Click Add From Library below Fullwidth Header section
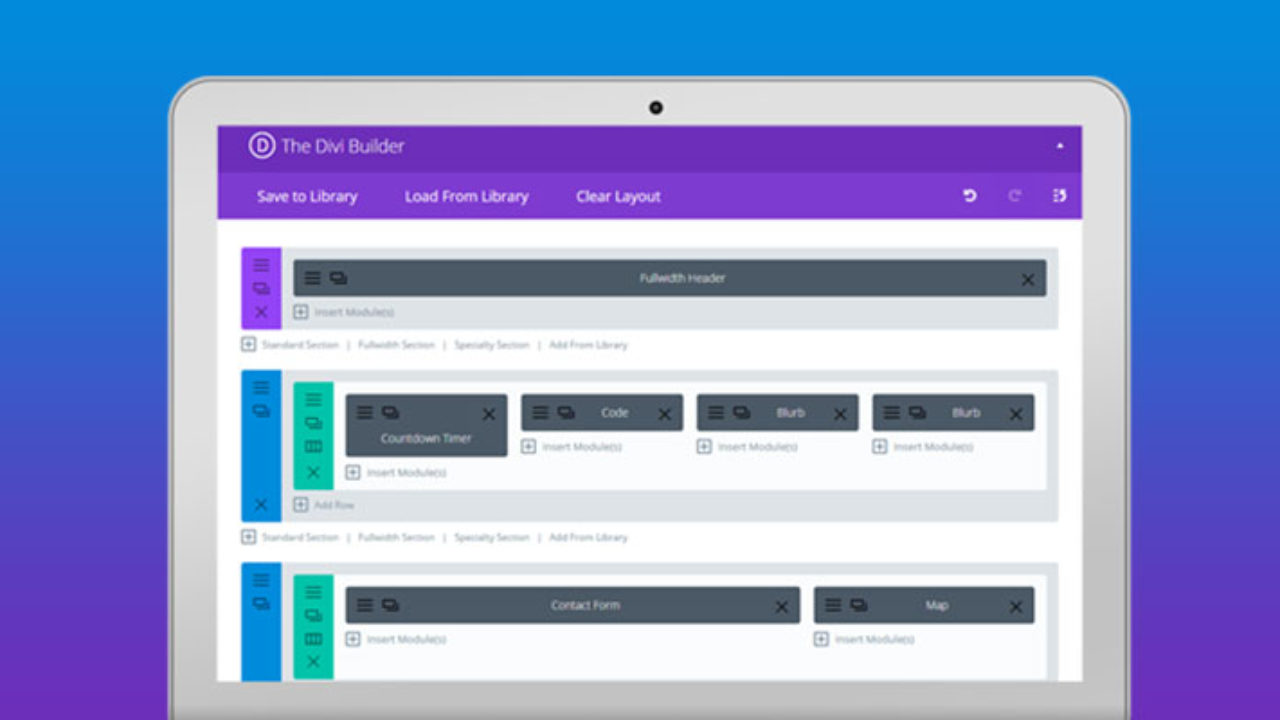Screen dimensions: 1280x720 (x=588, y=344)
